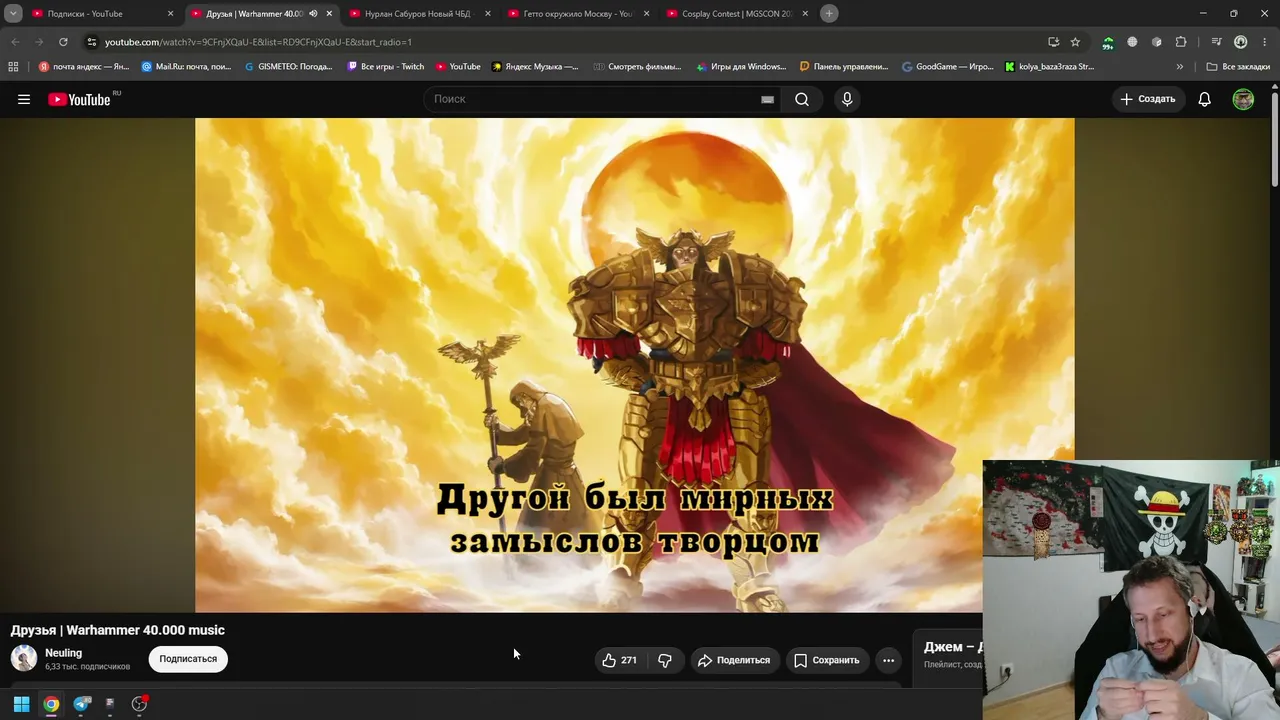Save the video with Сохранить
The image size is (1280, 720).
[x=827, y=660]
